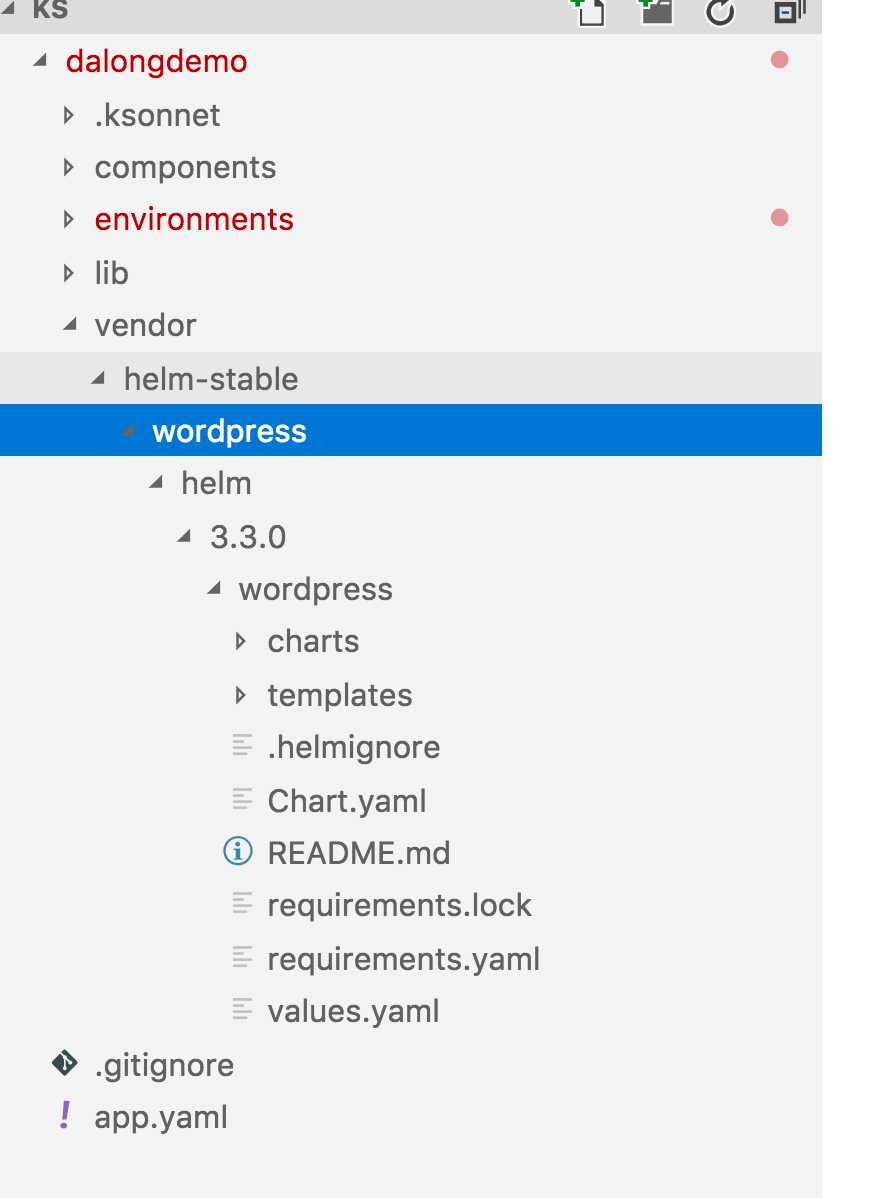This screenshot has height=1198, width=880.
Task: Click the file icon beside Chart.yaml
Action: (241, 798)
